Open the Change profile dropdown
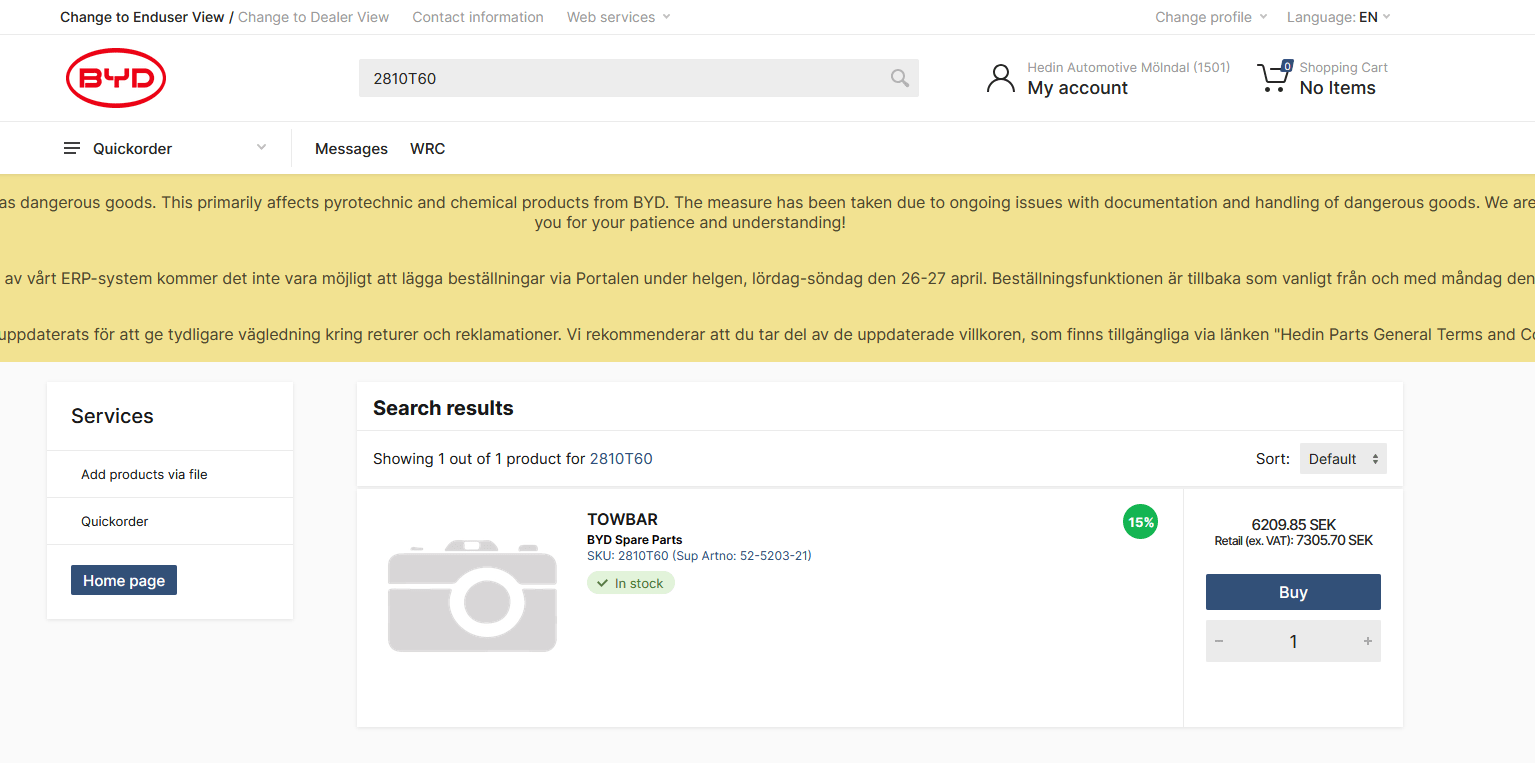Image resolution: width=1535 pixels, height=763 pixels. pyautogui.click(x=1211, y=17)
